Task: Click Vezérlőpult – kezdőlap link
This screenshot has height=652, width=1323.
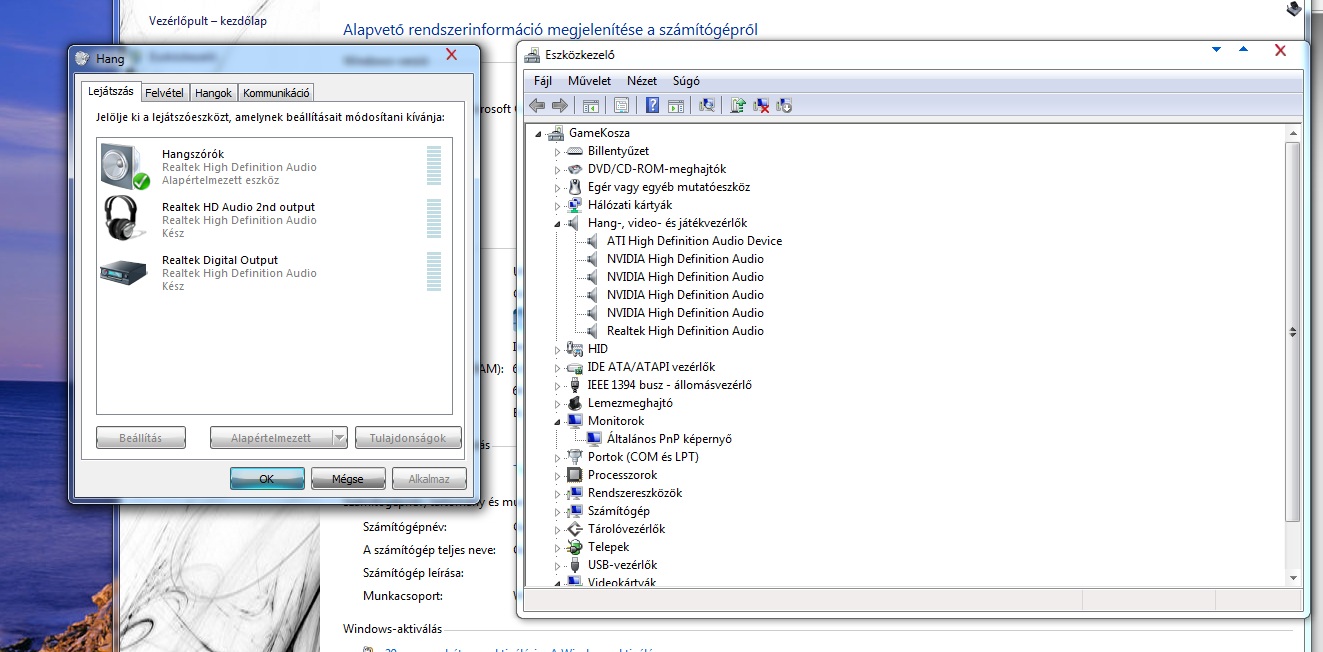Action: pos(208,20)
